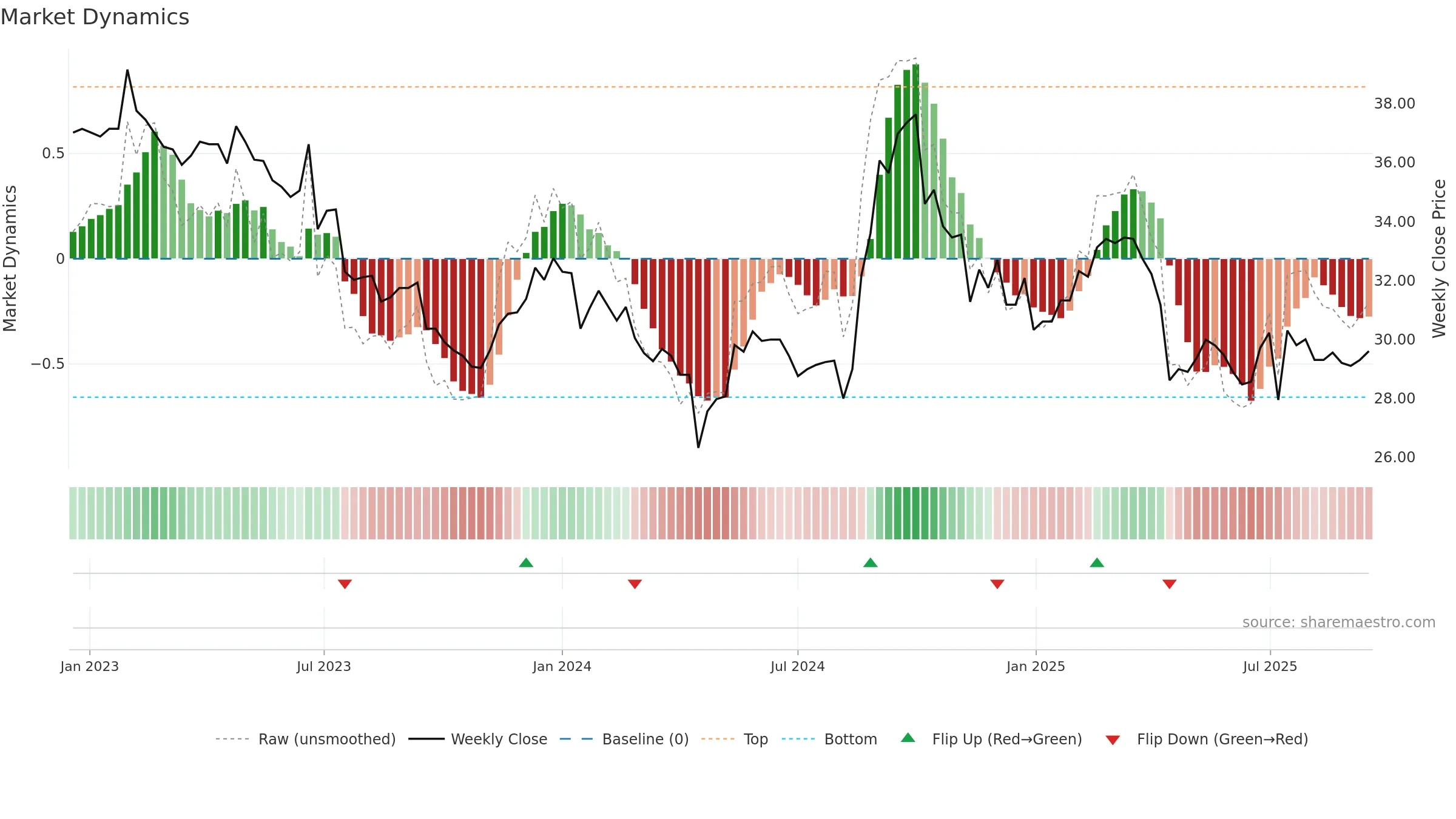This screenshot has width=1456, height=819.
Task: Click the source: sharemaestro.com text
Action: 1339,622
